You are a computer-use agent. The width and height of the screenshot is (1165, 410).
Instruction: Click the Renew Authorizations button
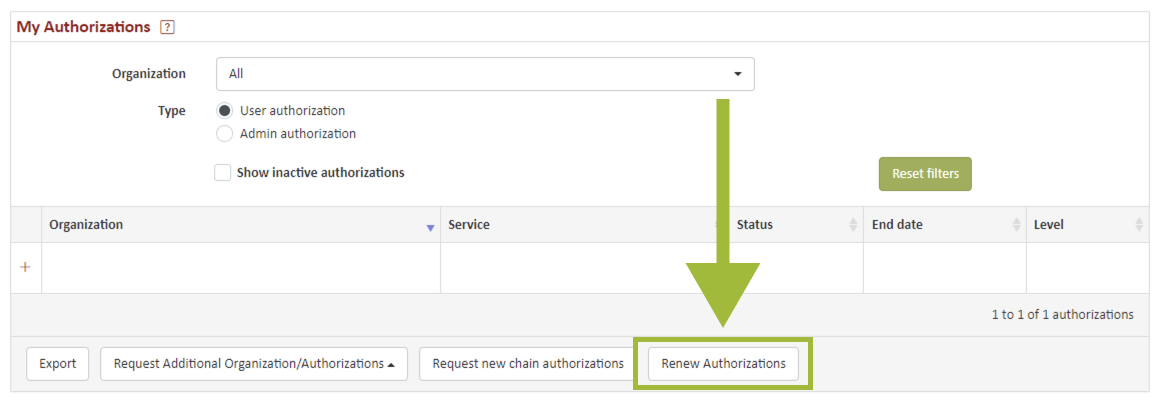click(x=723, y=364)
